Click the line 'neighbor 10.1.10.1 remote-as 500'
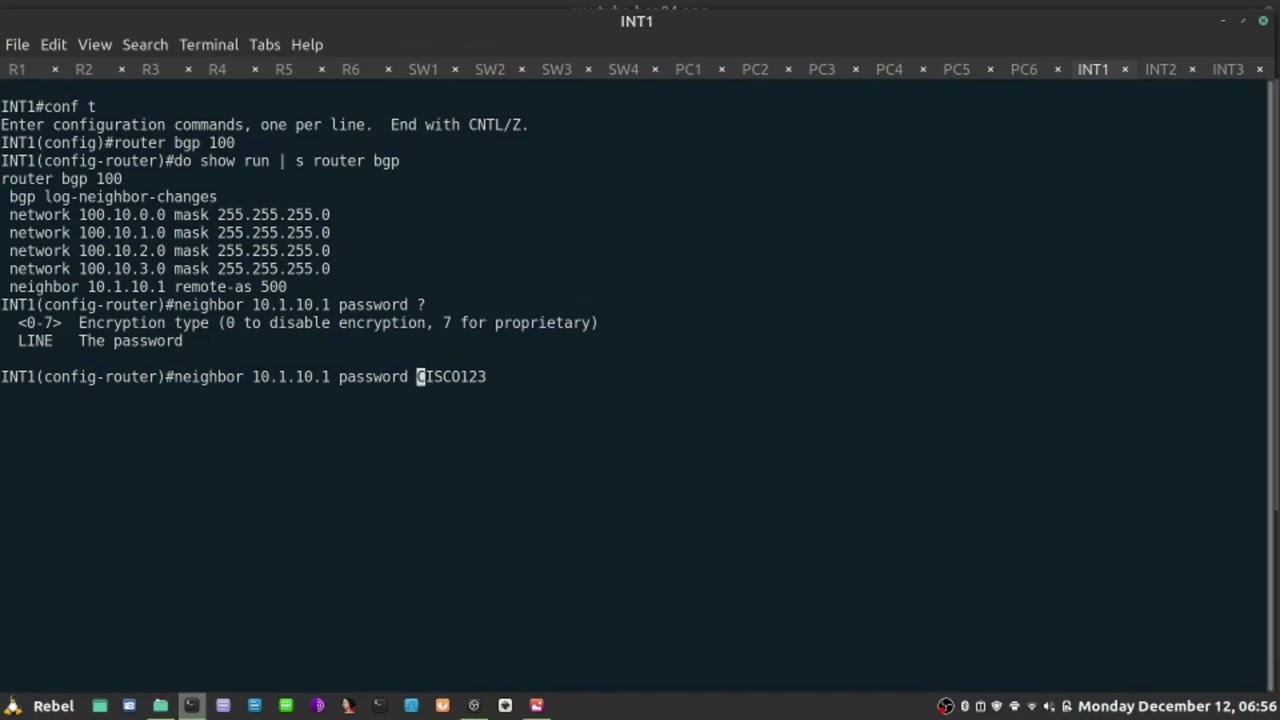The width and height of the screenshot is (1280, 720). tap(148, 287)
